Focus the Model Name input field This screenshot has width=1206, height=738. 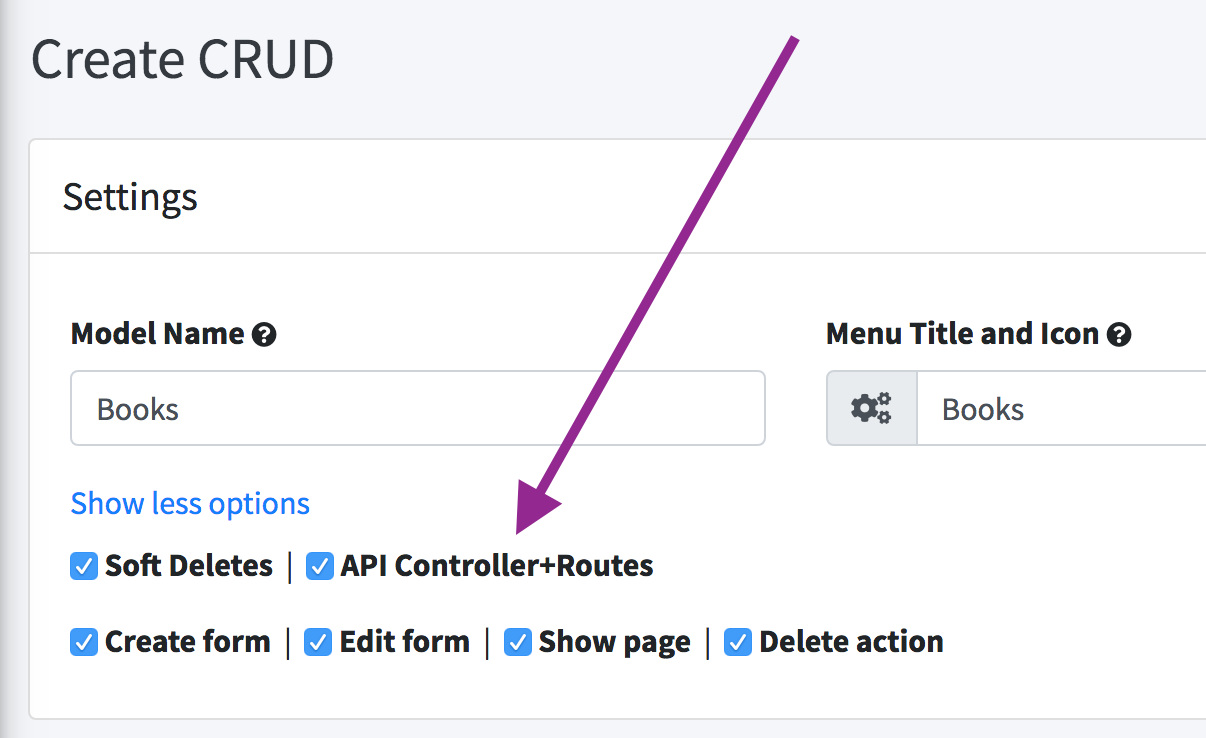tap(417, 408)
